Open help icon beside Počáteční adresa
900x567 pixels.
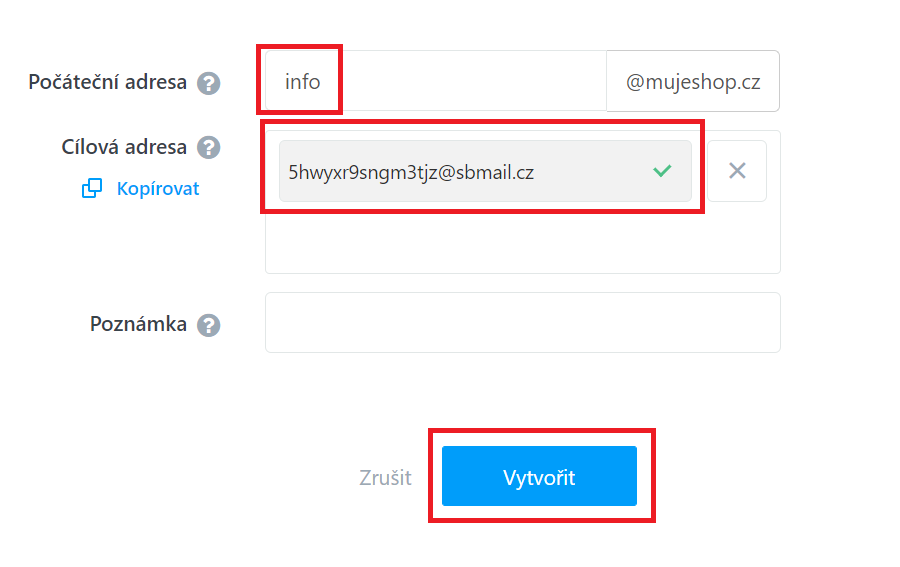point(209,83)
